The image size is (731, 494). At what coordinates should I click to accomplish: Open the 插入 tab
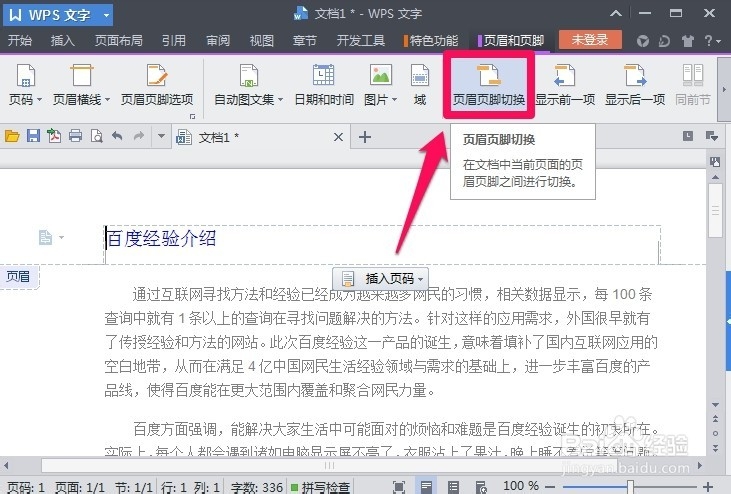[x=62, y=41]
